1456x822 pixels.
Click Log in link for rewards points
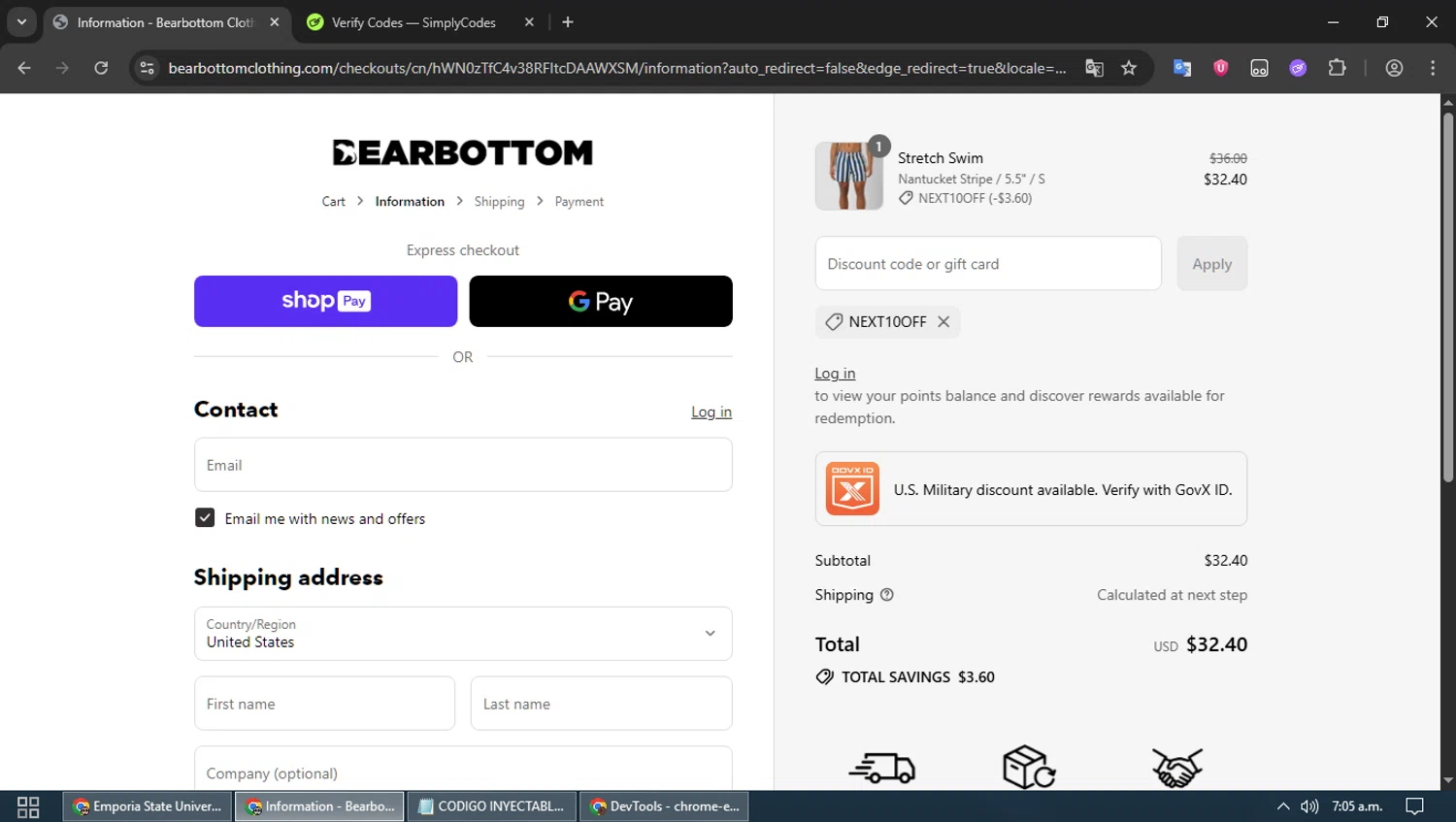pyautogui.click(x=835, y=374)
